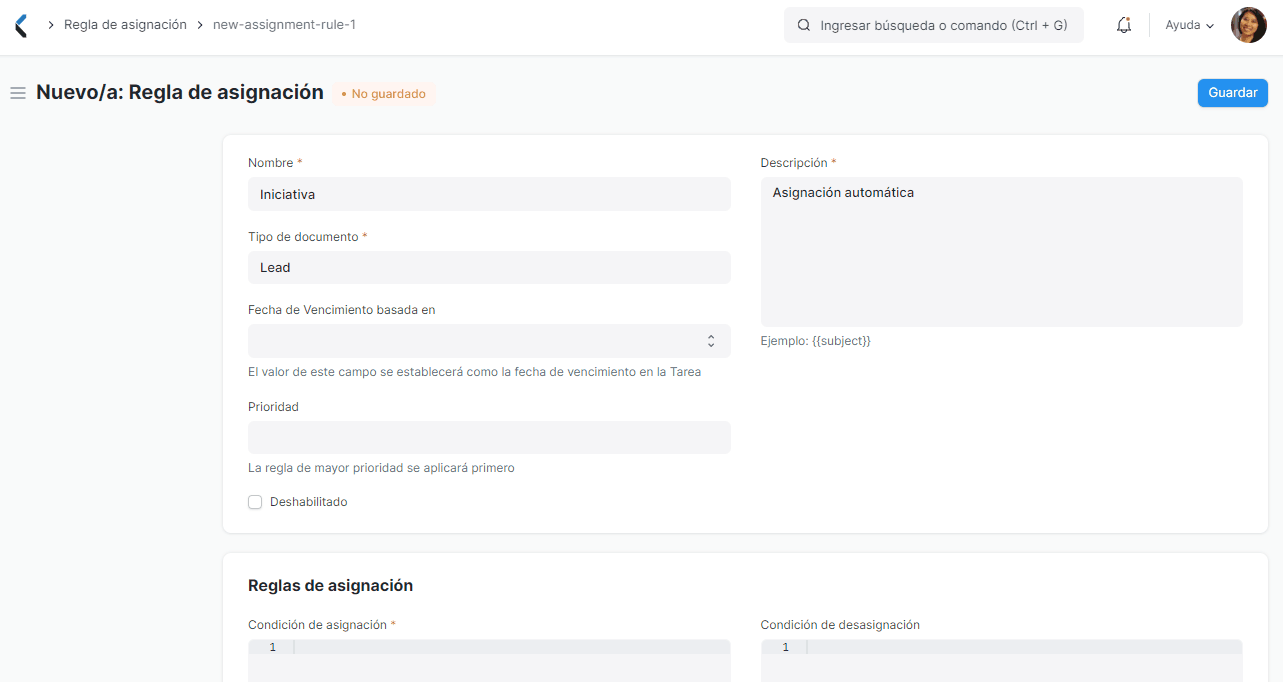Image resolution: width=1283 pixels, height=682 pixels.
Task: Toggle the Deshabilitado checkbox
Action: [255, 502]
